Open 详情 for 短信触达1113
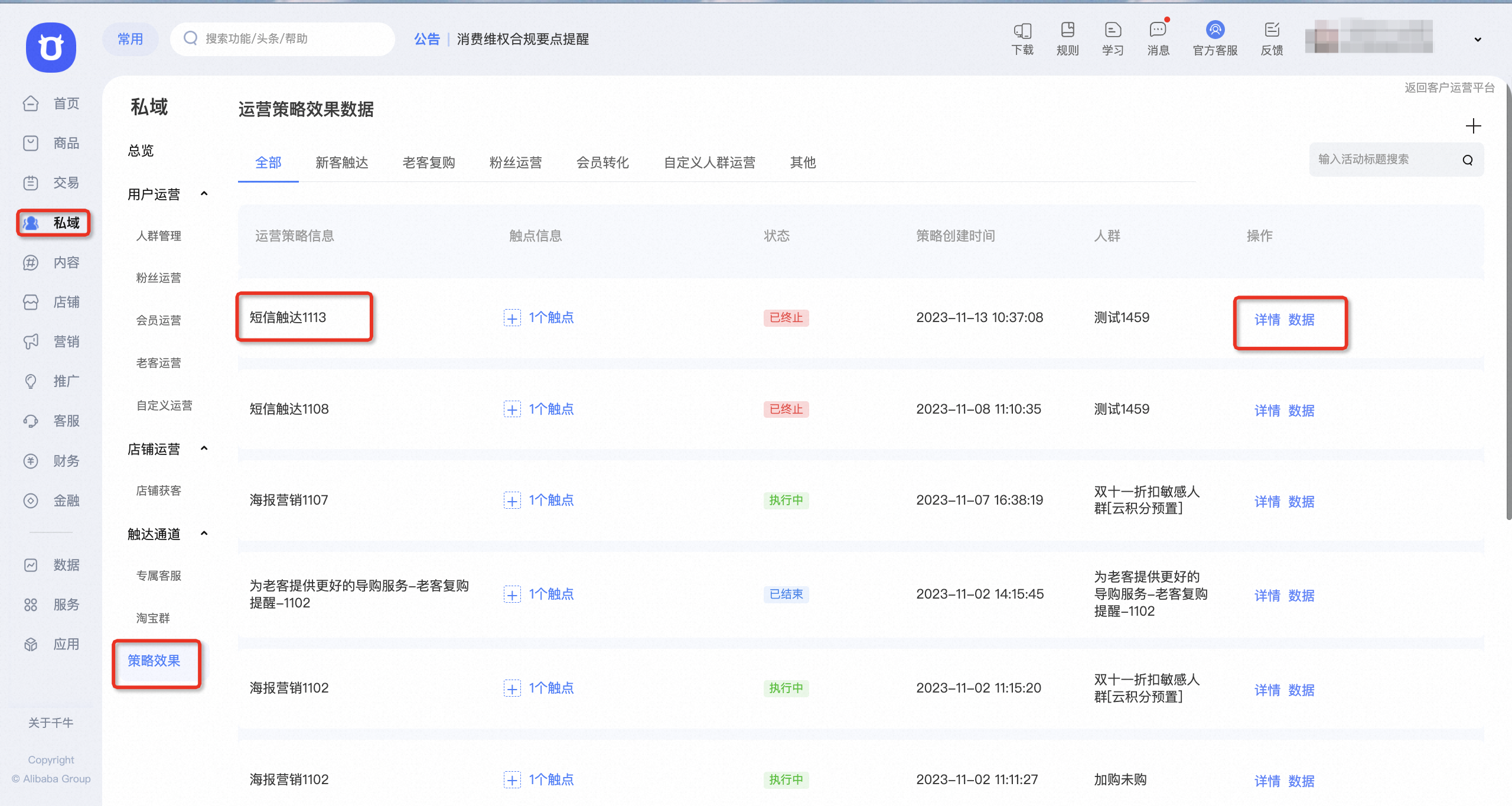 [x=1267, y=320]
